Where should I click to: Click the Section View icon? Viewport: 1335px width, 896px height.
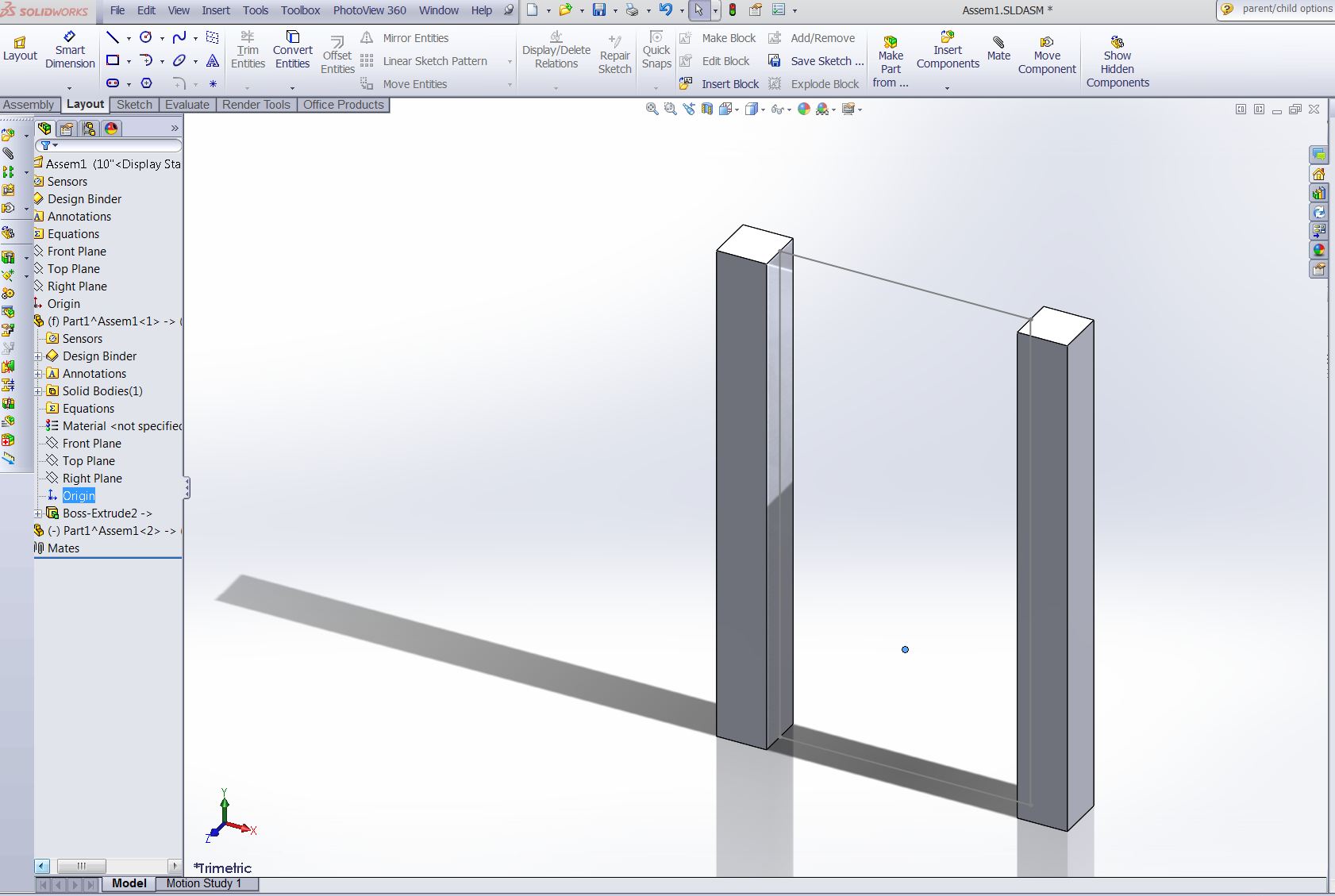click(x=707, y=109)
